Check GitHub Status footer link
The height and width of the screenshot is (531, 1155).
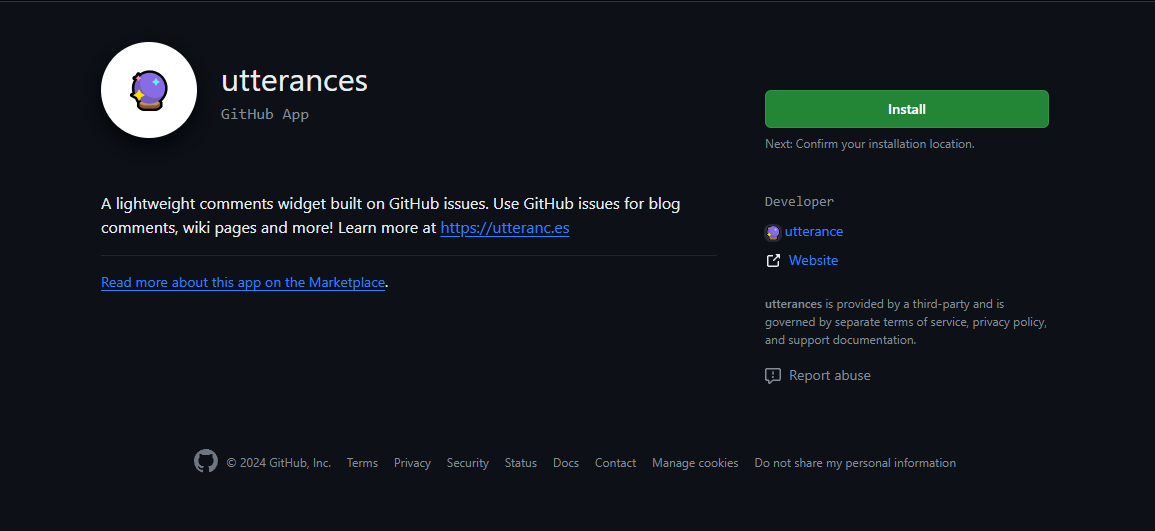[x=521, y=463]
